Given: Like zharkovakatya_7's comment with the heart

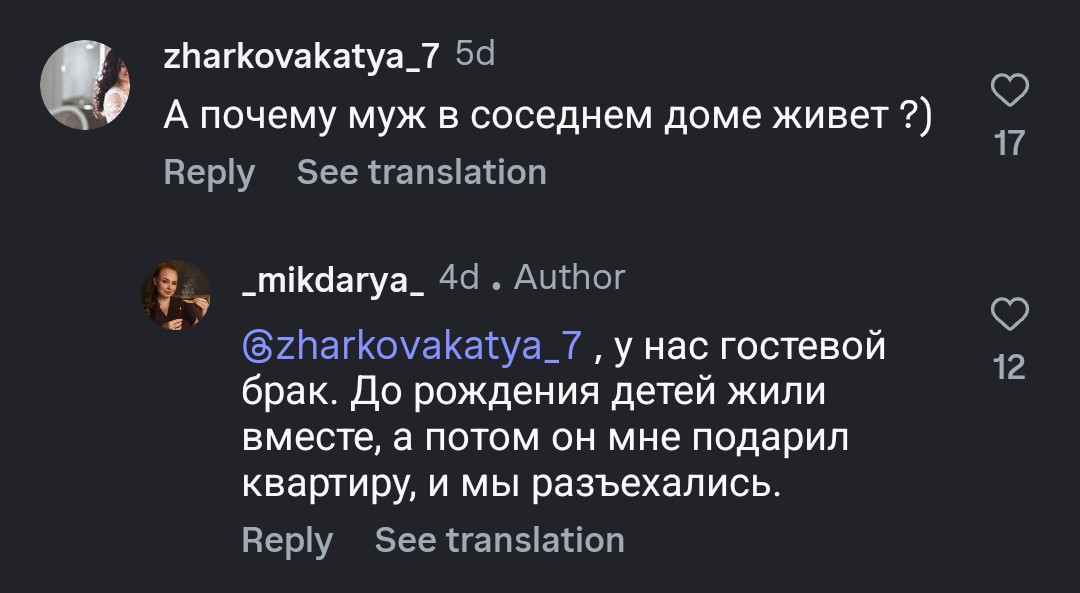Looking at the screenshot, I should (1010, 92).
